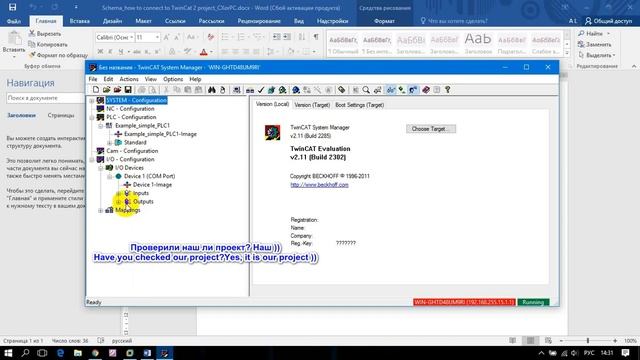Click the question mark Help icon in toolbar
This screenshot has height=360, width=640.
pyautogui.click(x=448, y=90)
